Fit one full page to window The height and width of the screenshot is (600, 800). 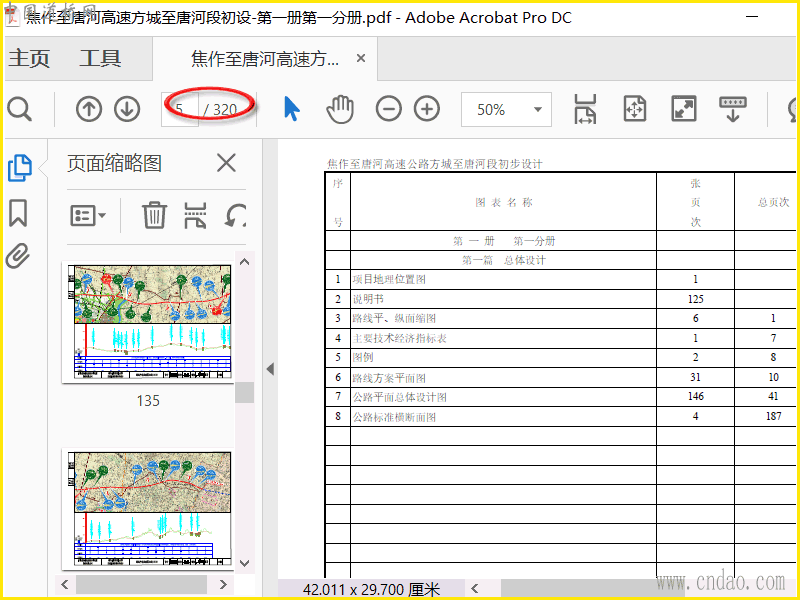(635, 109)
